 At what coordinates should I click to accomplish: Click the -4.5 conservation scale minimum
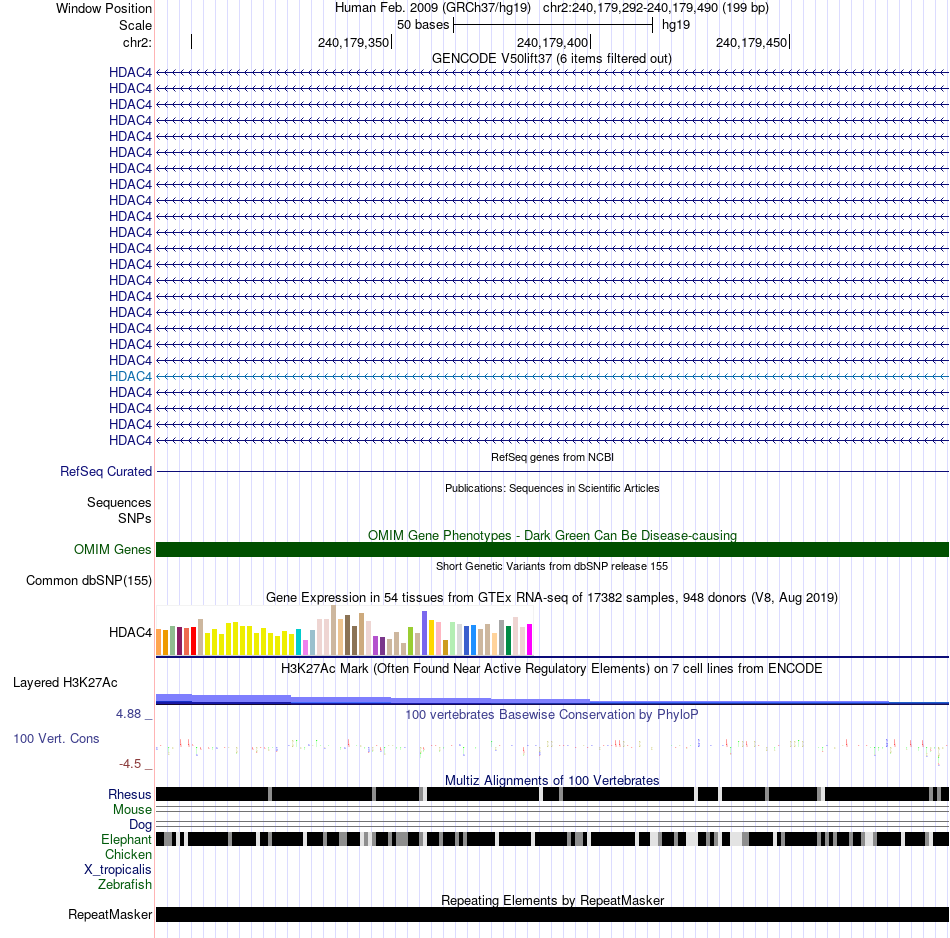click(130, 763)
